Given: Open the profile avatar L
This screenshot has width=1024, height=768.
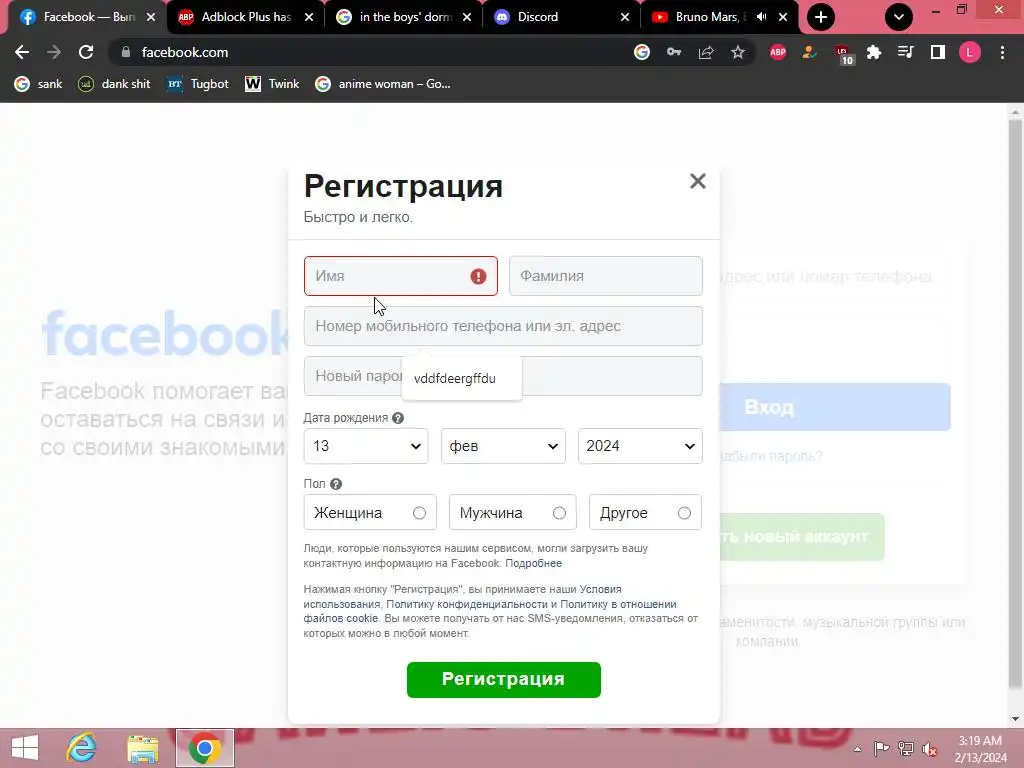Looking at the screenshot, I should 970,52.
